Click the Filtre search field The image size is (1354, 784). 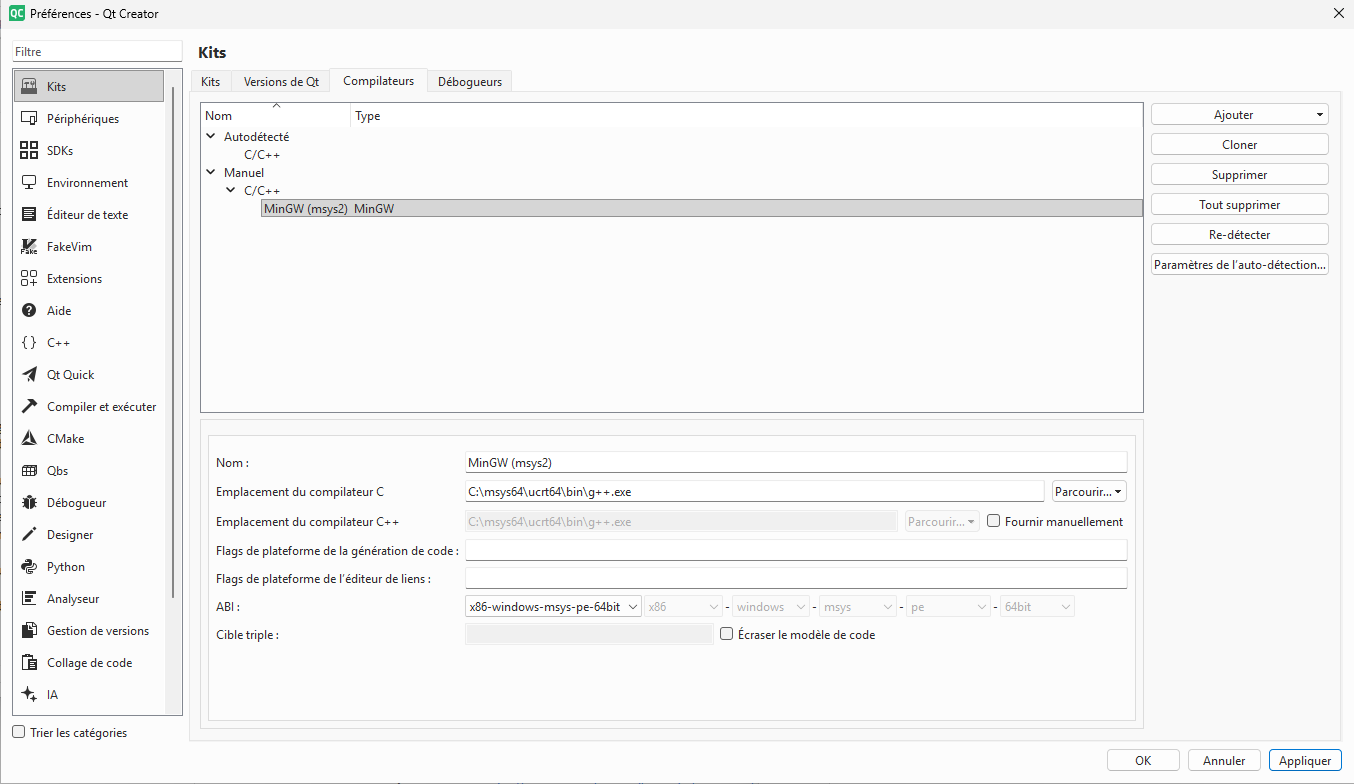point(97,51)
